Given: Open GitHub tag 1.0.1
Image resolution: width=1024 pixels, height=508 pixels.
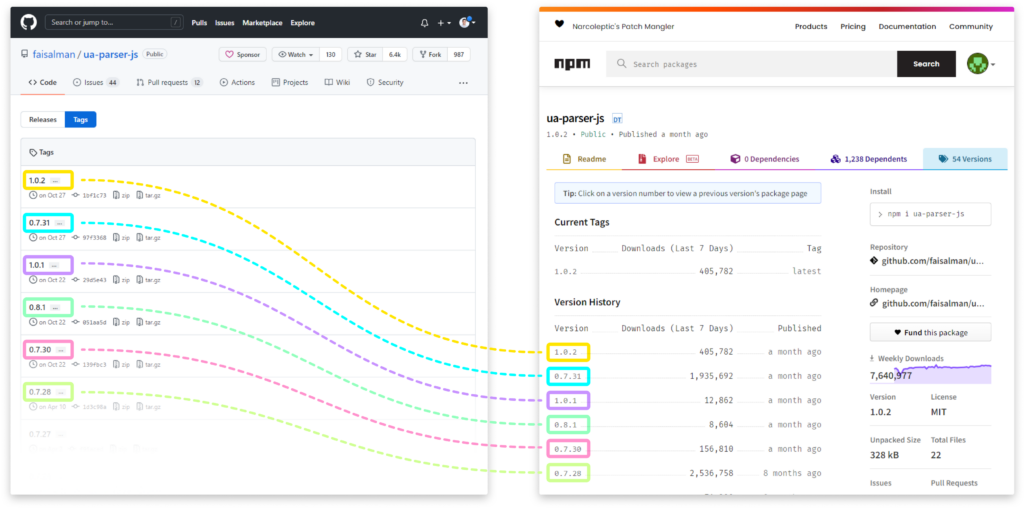Looking at the screenshot, I should (x=37, y=266).
